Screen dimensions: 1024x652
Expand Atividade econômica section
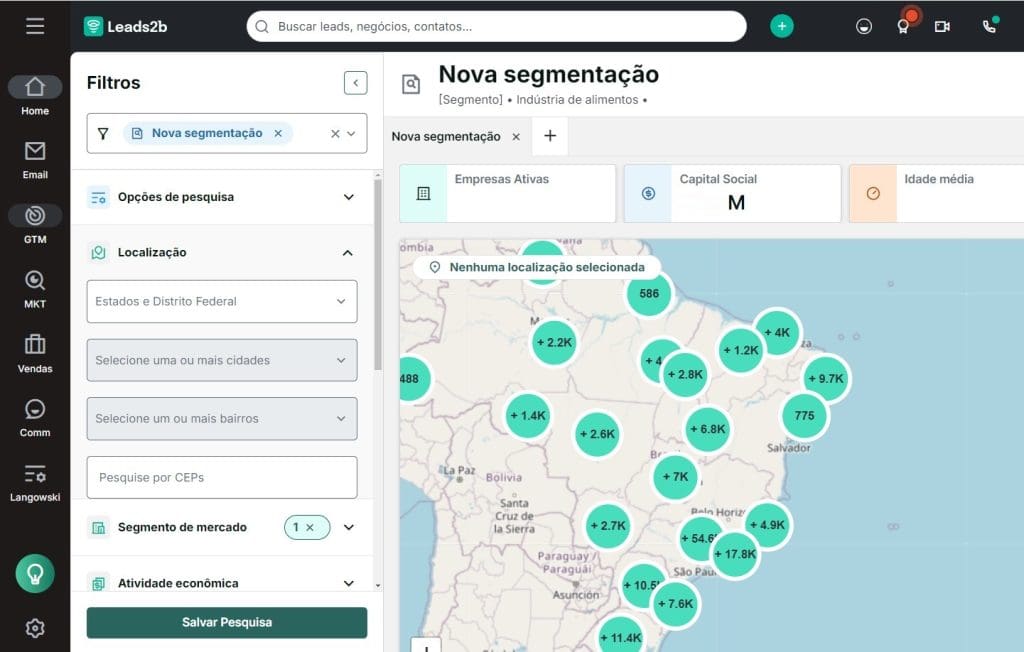pyautogui.click(x=222, y=583)
